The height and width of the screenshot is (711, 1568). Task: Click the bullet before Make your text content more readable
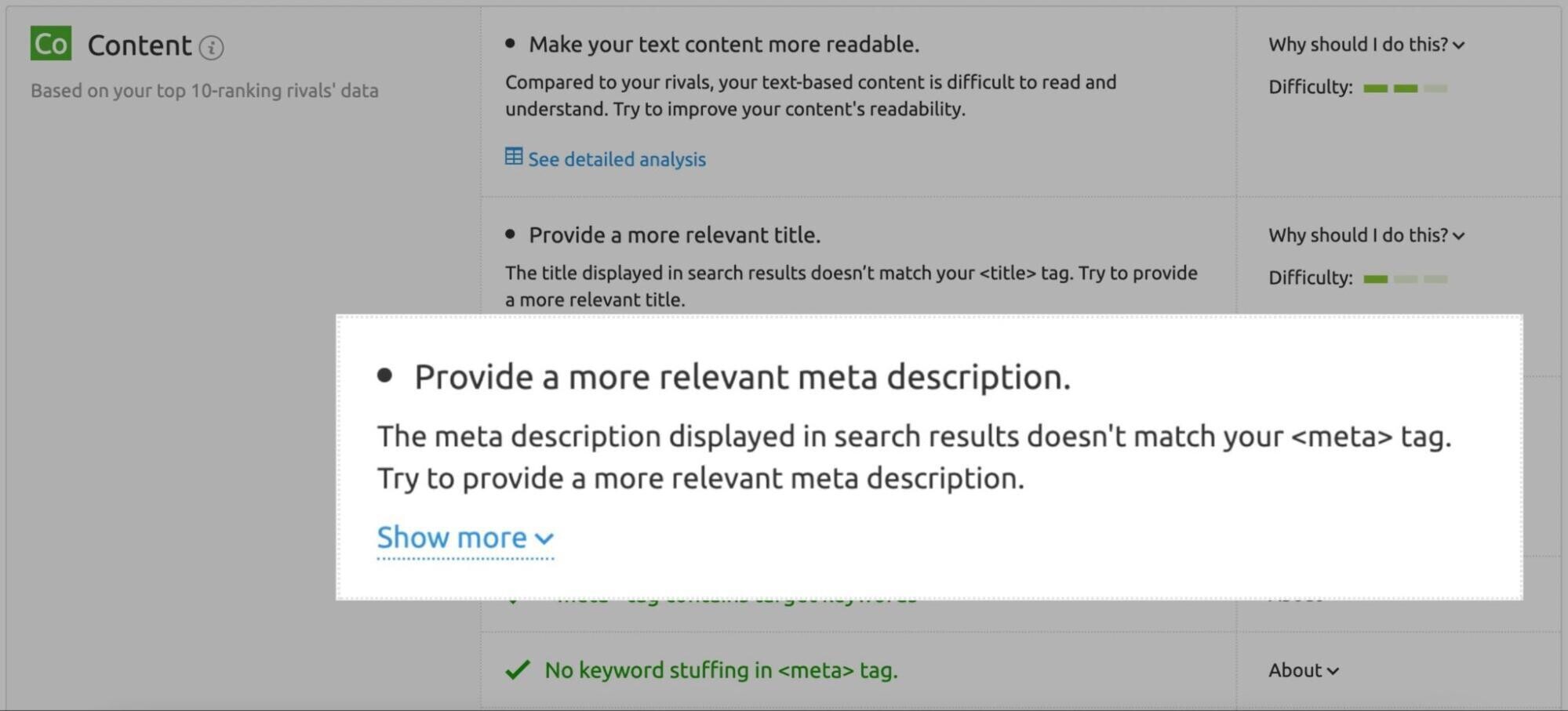coord(510,43)
